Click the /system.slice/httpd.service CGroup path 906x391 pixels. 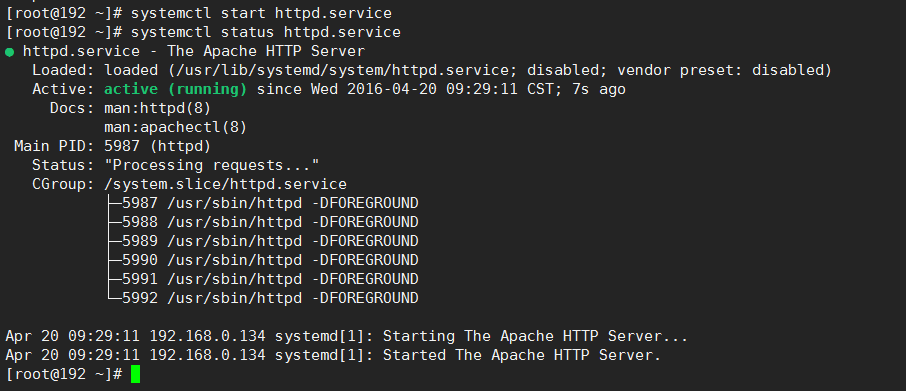[225, 185]
